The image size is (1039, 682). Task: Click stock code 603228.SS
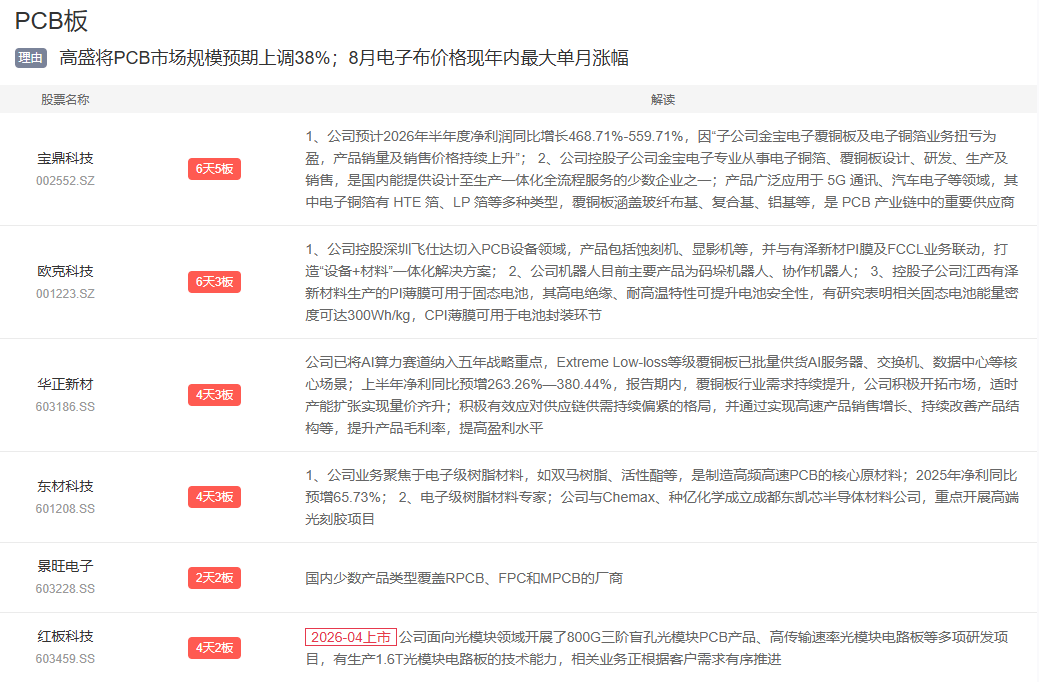pos(65,589)
